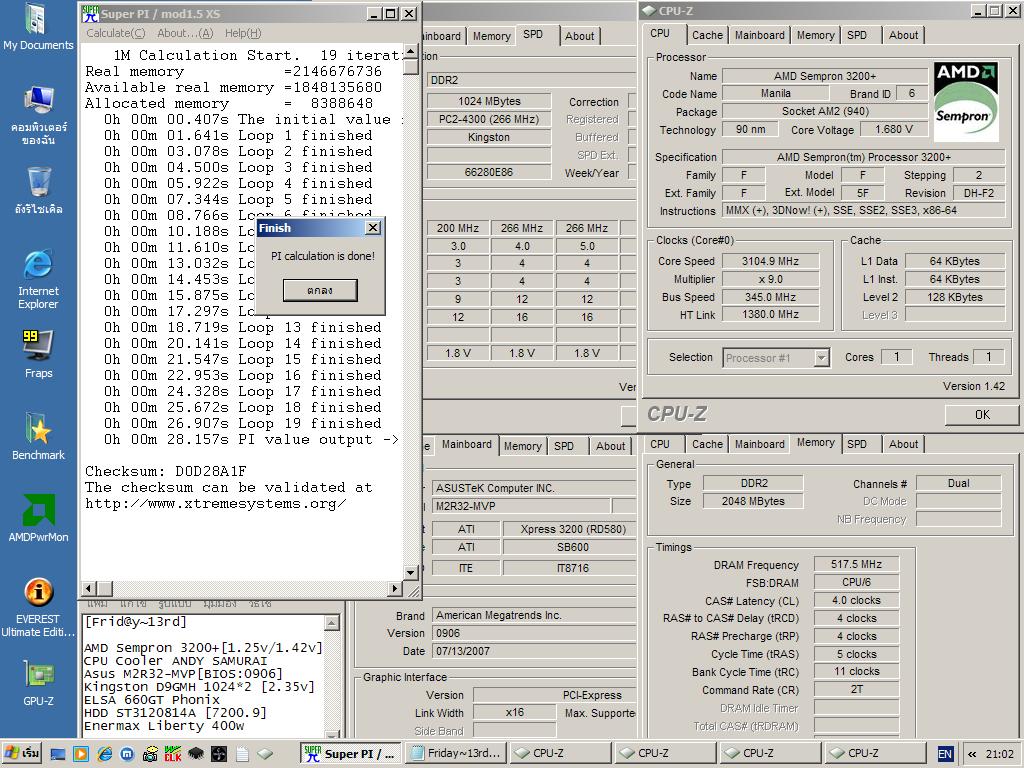Open My Documents desktop icon
Viewport: 1024px width, 768px height.
pyautogui.click(x=38, y=26)
